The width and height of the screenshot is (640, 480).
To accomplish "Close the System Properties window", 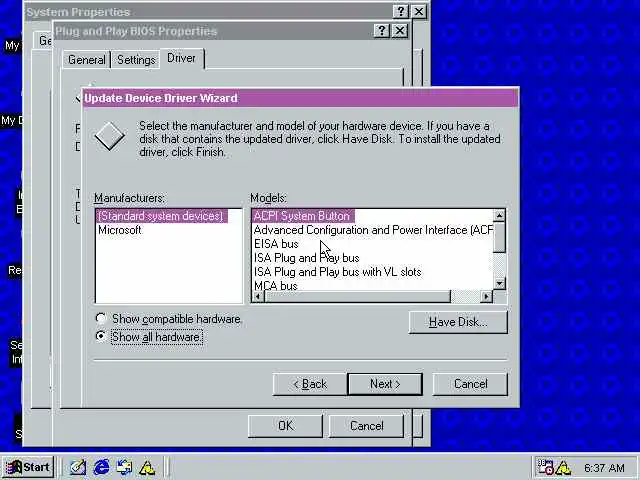I will tap(419, 11).
